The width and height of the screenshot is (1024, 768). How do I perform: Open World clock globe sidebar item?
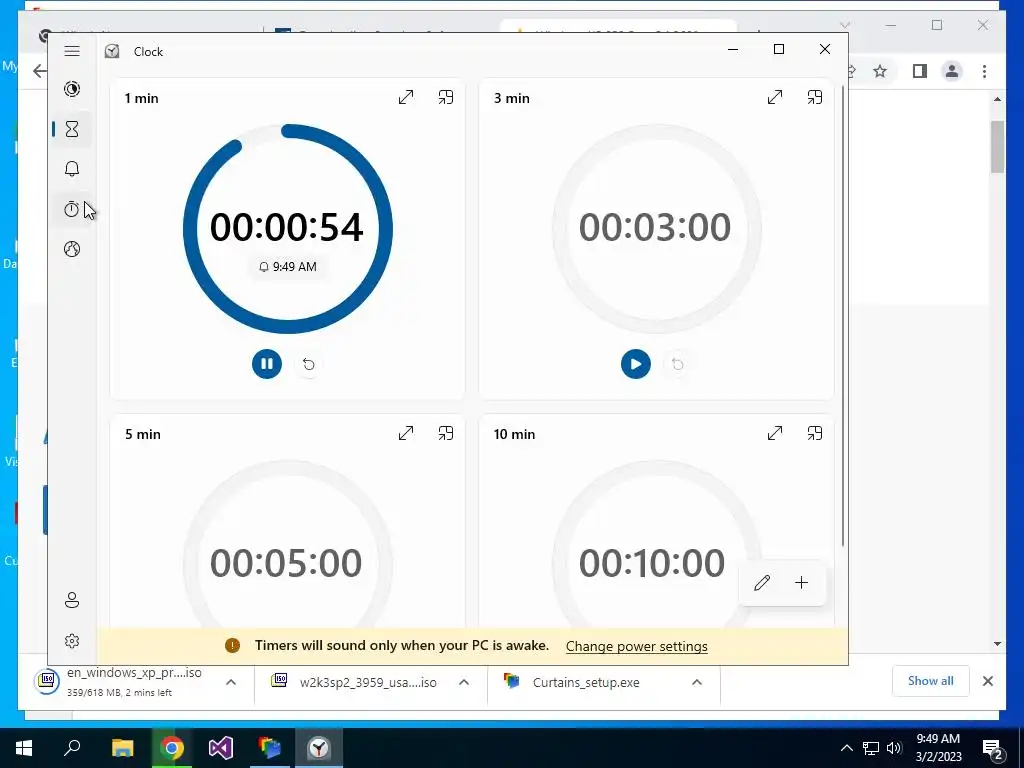click(72, 249)
